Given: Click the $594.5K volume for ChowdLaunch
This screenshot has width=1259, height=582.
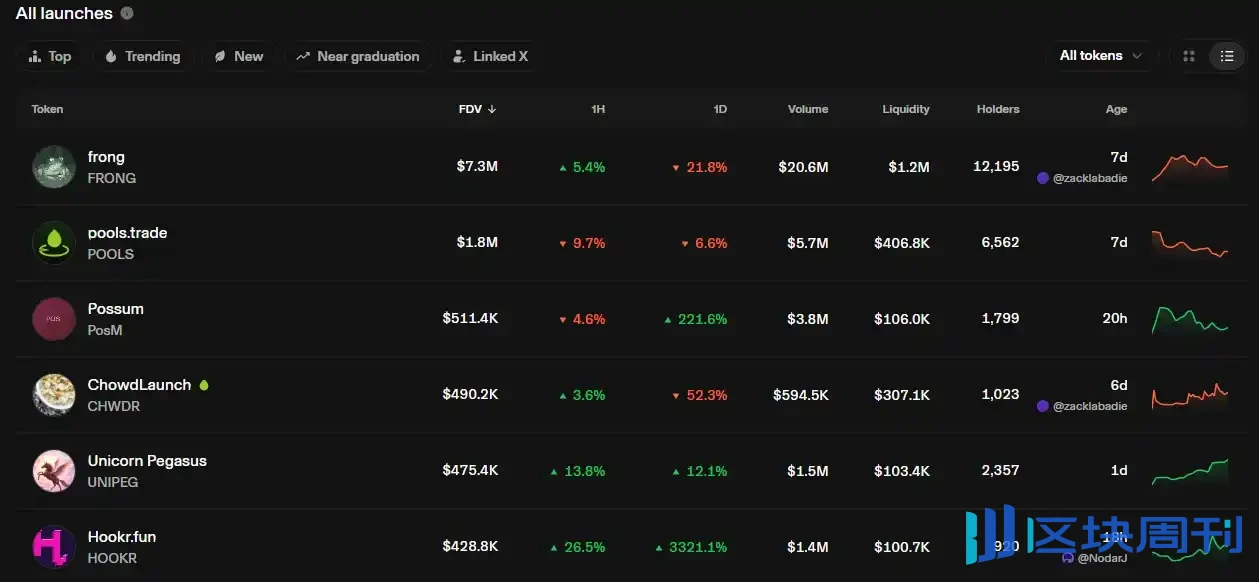Looking at the screenshot, I should pyautogui.click(x=800, y=395).
